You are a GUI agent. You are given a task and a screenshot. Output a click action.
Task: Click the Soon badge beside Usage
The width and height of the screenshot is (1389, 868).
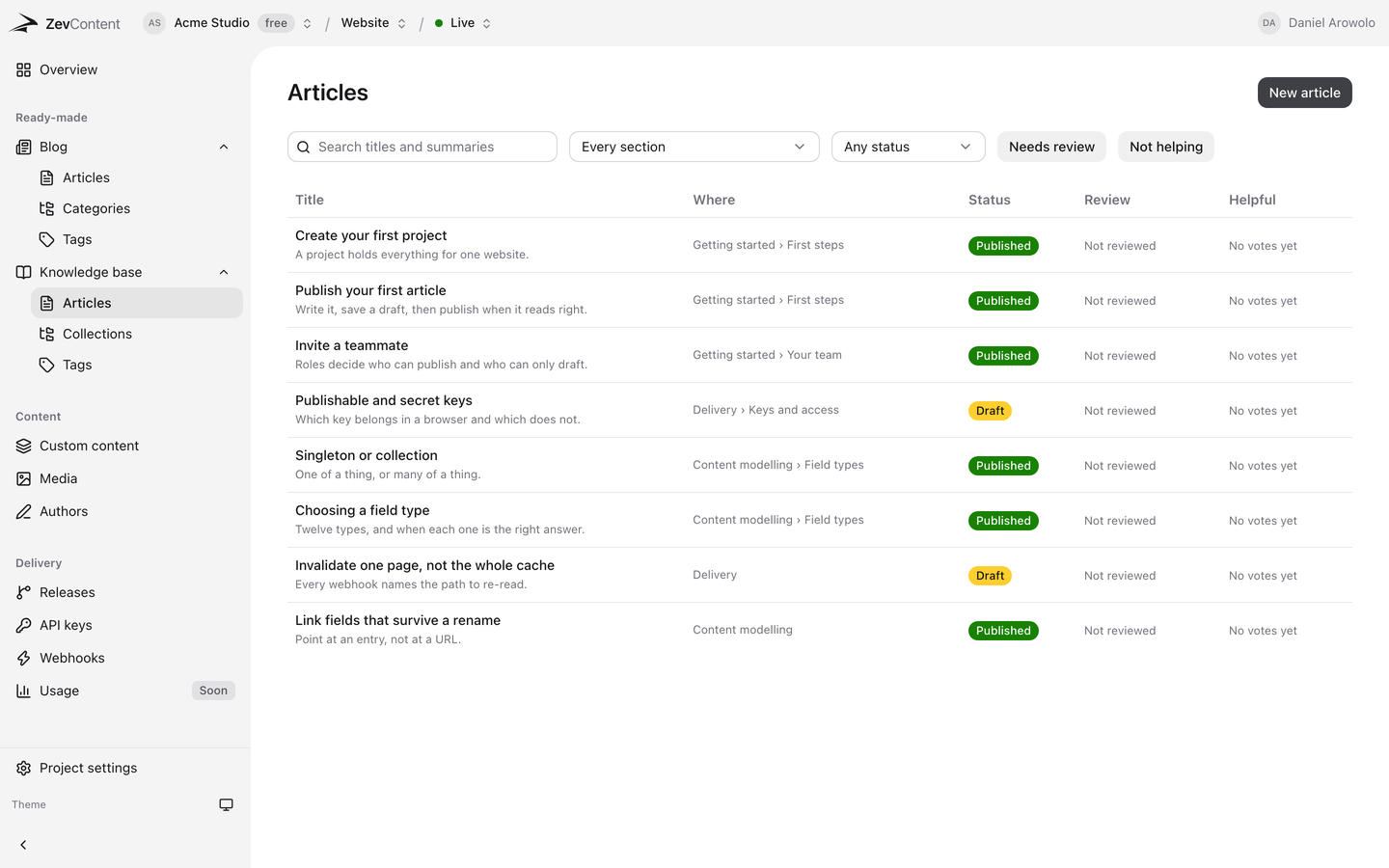213,691
